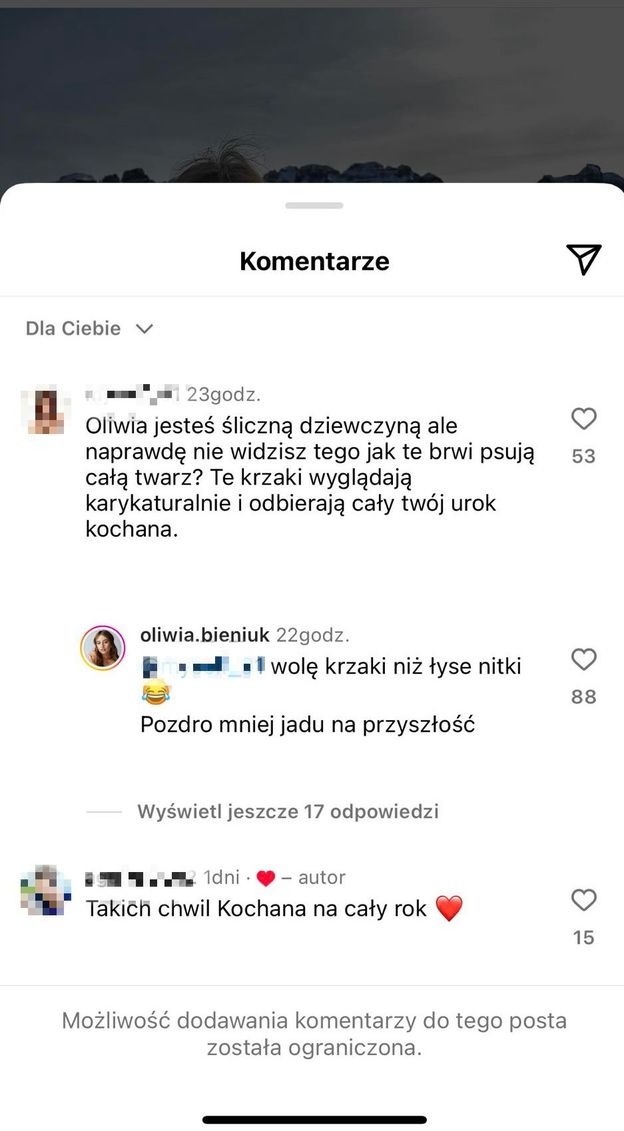The image size is (624, 1131).
Task: Tap the chevron next to Dla Ciebie
Action: (x=143, y=328)
